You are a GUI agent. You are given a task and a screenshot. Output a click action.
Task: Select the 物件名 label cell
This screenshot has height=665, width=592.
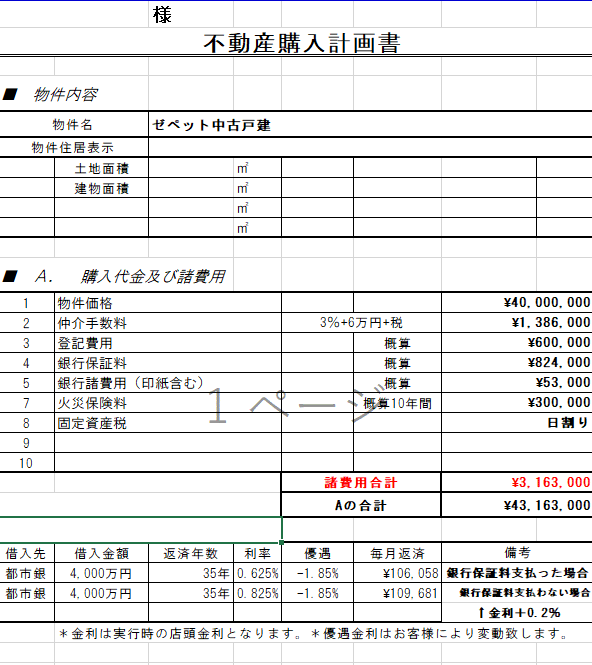coord(74,125)
